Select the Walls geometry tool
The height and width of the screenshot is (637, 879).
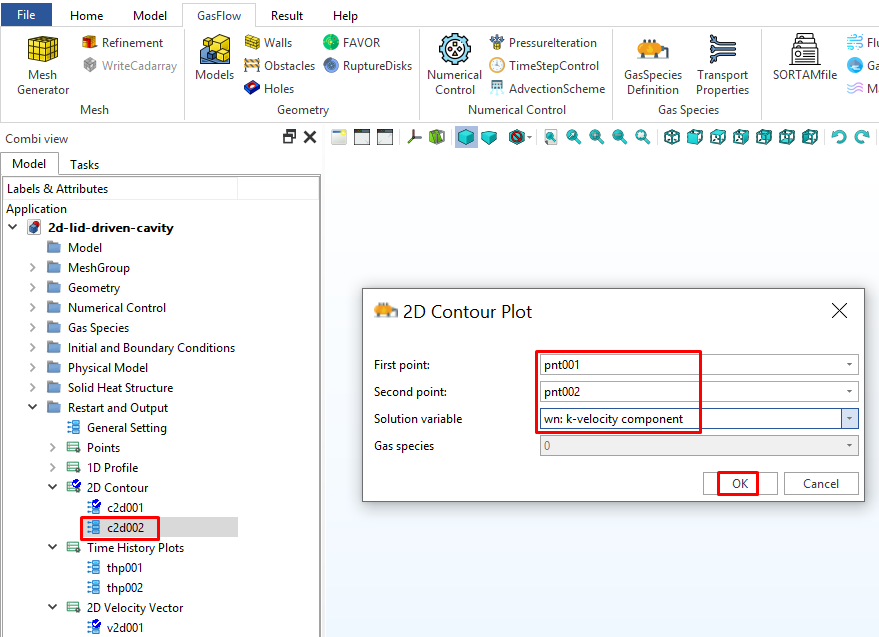point(253,43)
